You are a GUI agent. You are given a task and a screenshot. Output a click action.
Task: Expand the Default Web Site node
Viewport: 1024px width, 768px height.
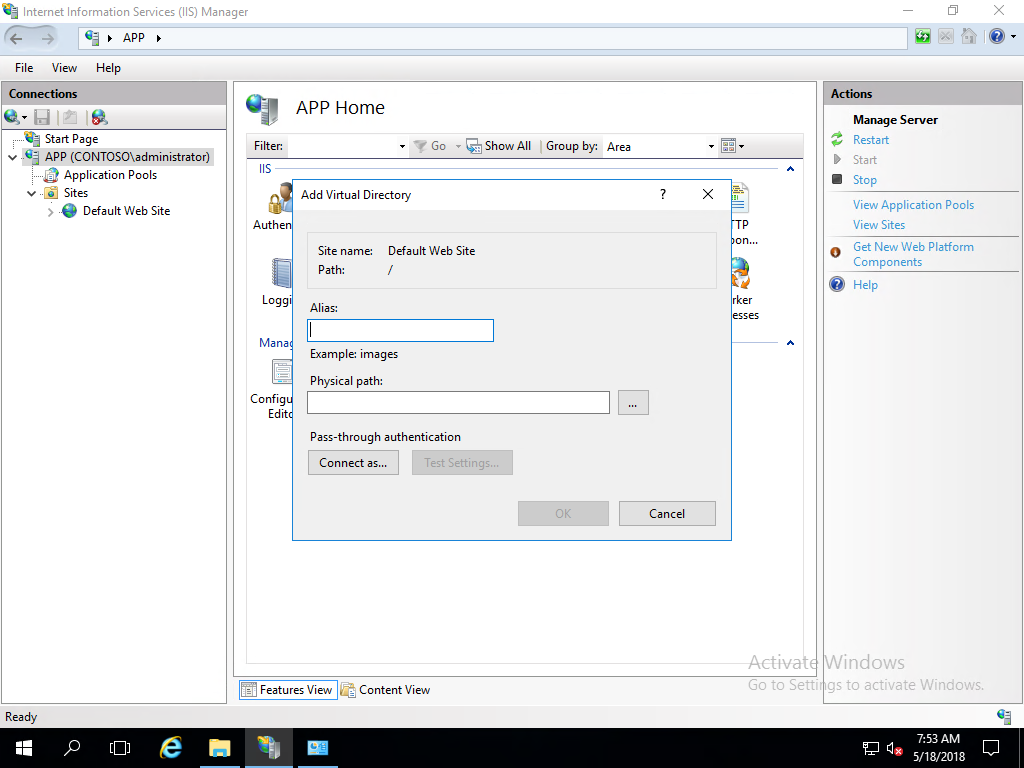pos(51,211)
